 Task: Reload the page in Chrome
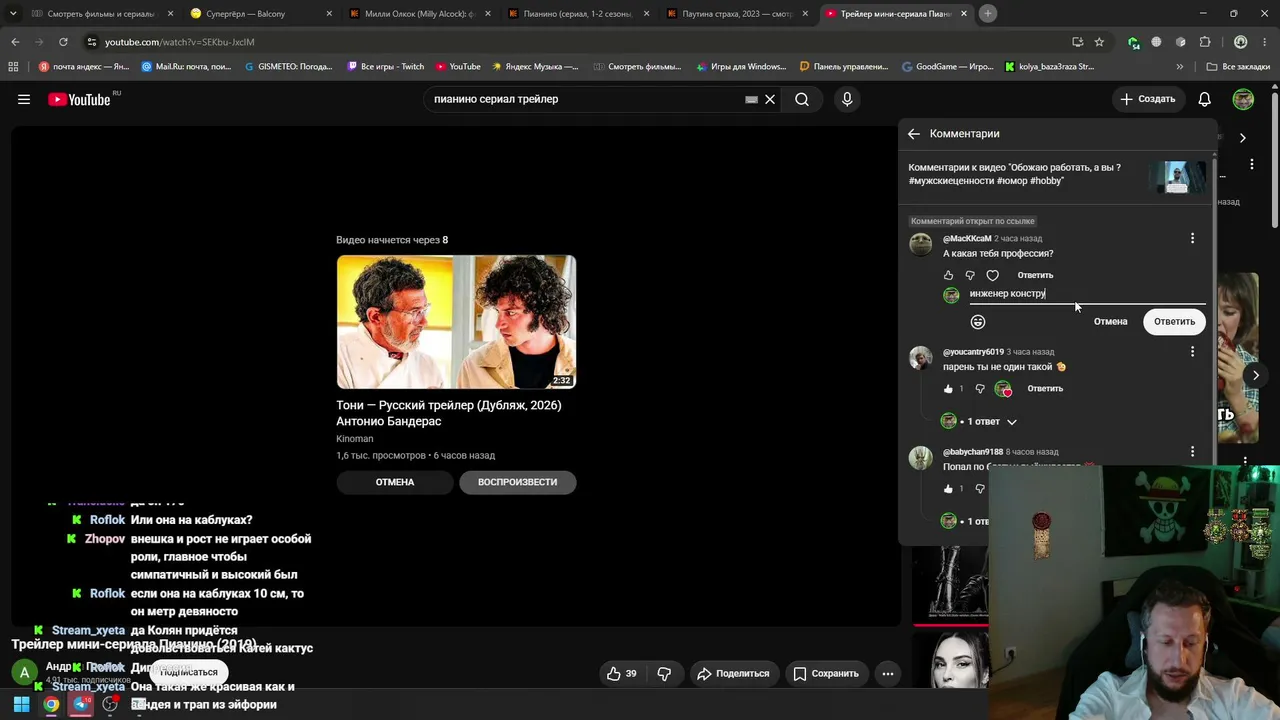point(63,42)
